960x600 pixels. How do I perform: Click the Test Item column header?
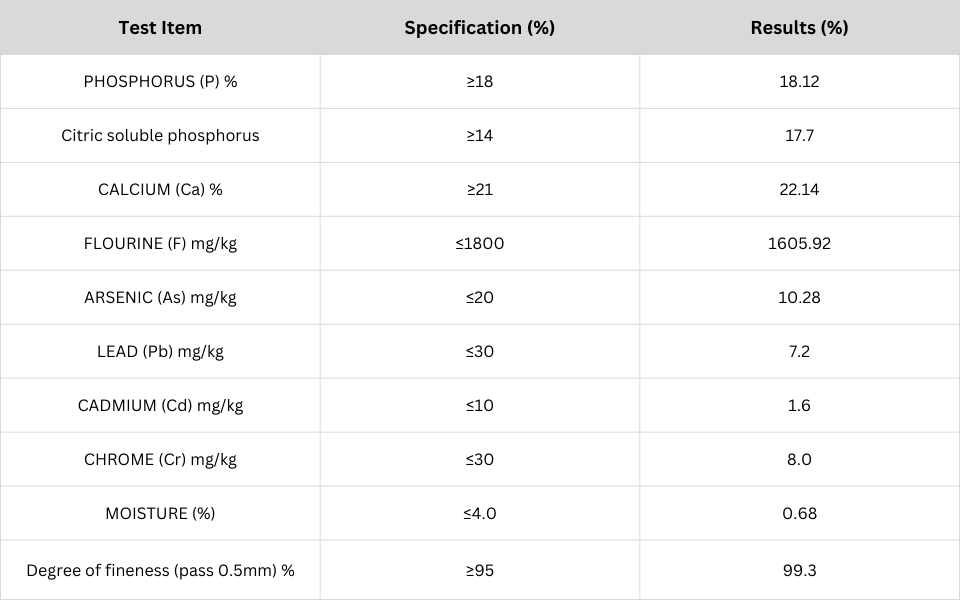point(160,28)
